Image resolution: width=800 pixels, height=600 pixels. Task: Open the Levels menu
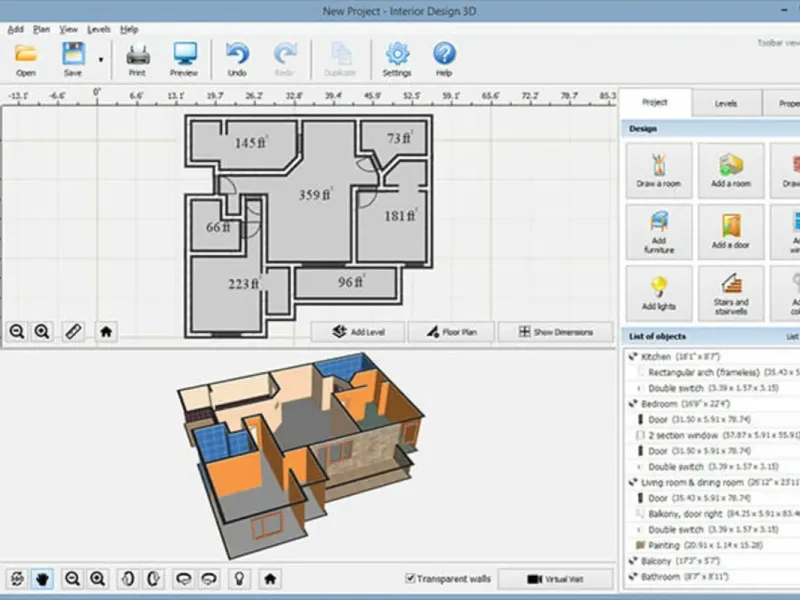98,30
